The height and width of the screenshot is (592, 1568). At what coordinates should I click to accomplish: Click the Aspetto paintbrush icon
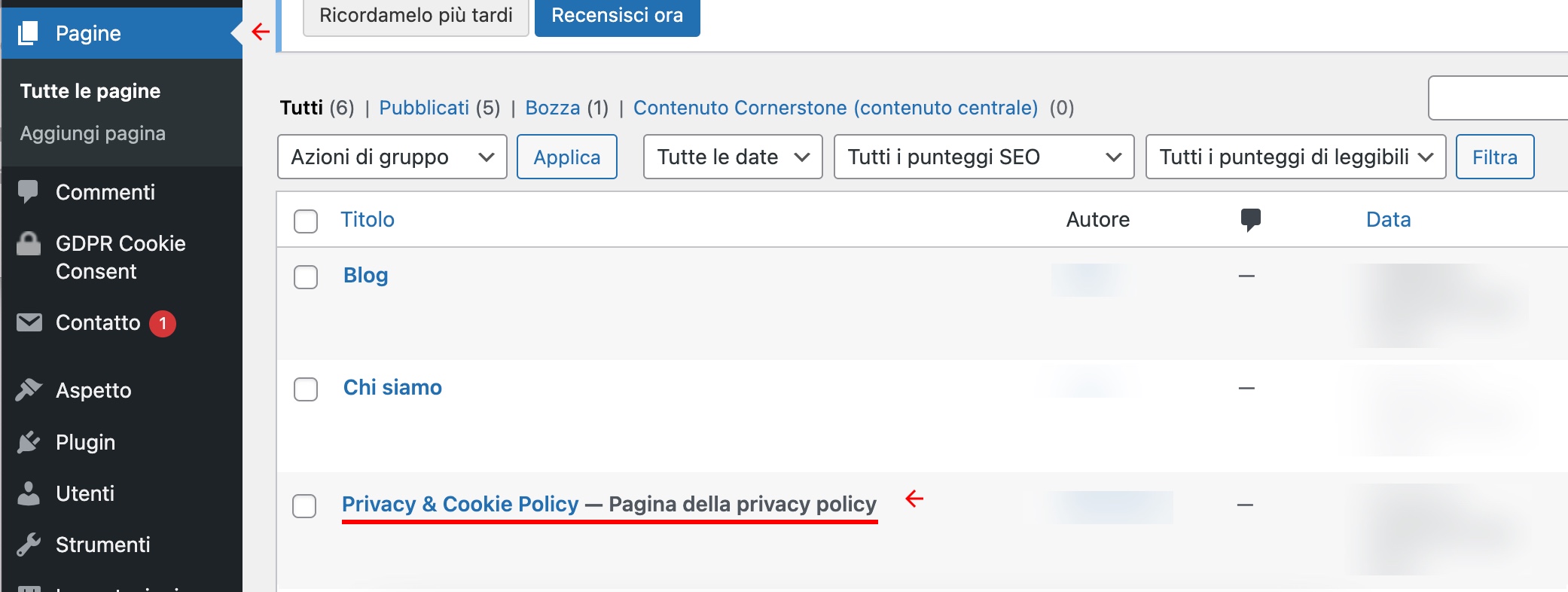click(x=29, y=389)
